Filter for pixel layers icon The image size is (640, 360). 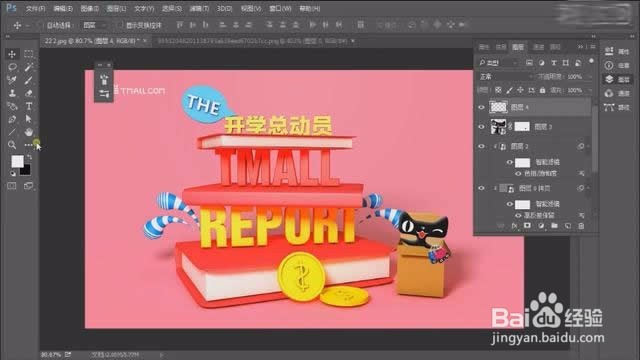tap(529, 63)
